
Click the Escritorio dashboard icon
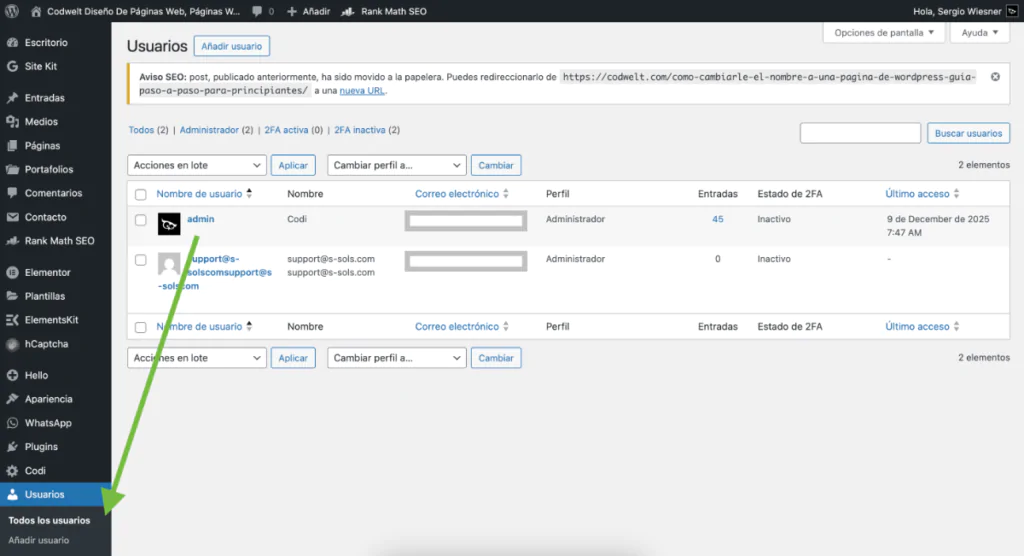point(12,42)
